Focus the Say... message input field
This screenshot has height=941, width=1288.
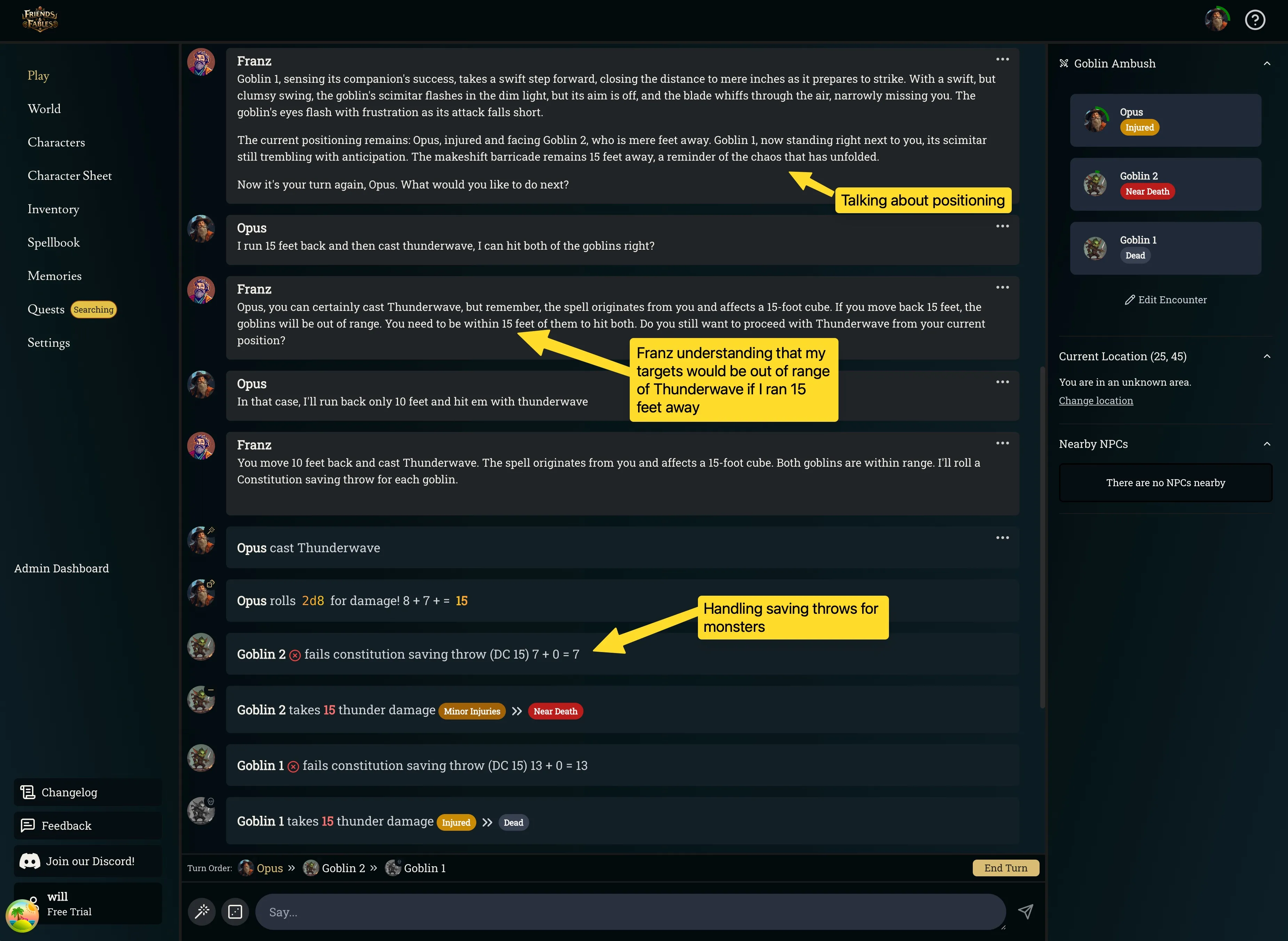pyautogui.click(x=630, y=911)
